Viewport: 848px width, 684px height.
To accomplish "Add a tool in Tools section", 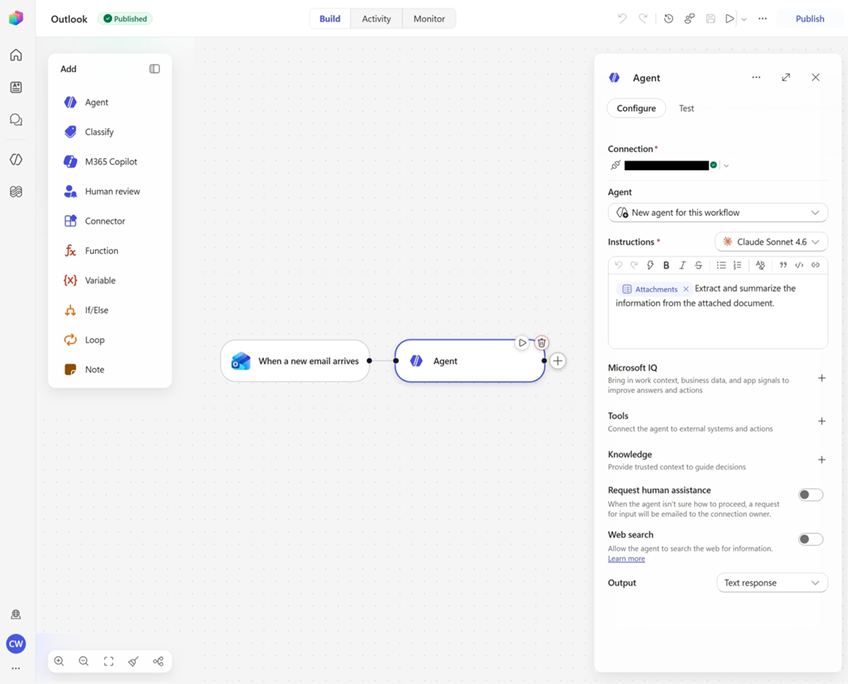I will pyautogui.click(x=822, y=421).
